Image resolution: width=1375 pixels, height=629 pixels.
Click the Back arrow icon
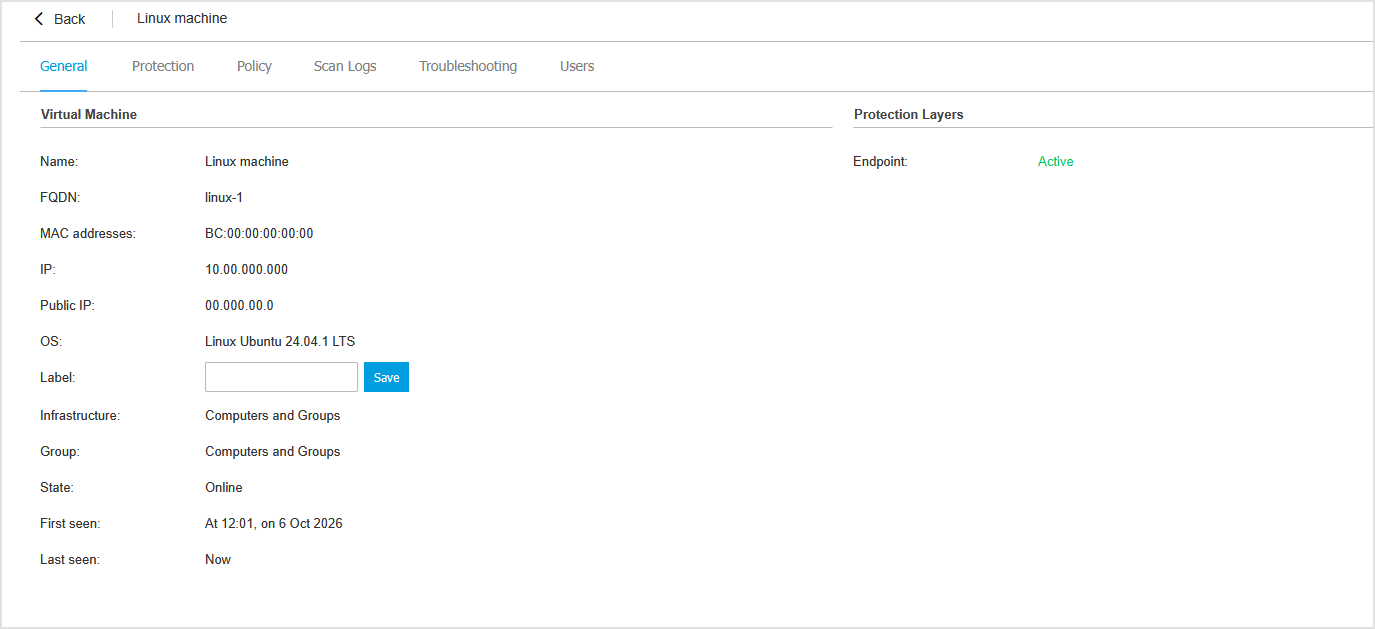pos(39,19)
